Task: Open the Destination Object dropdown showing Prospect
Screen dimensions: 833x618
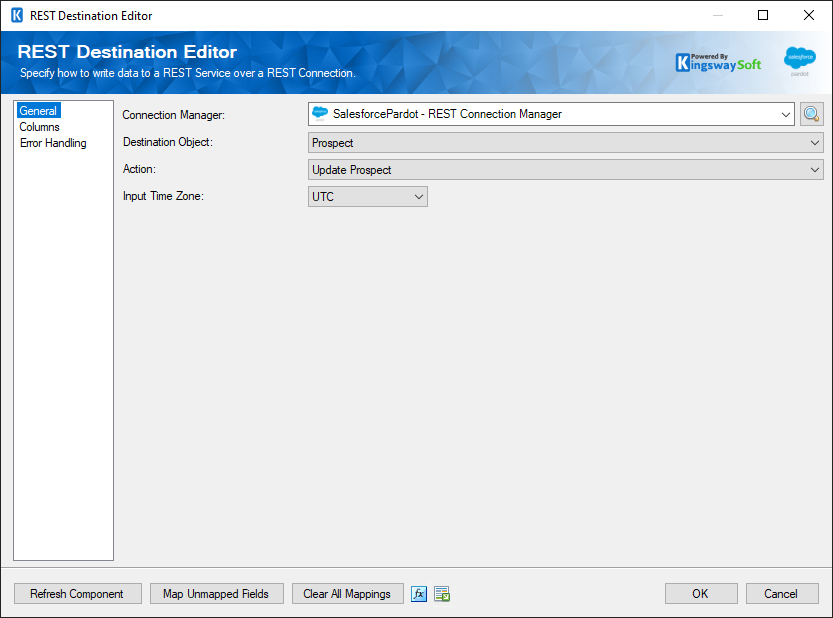Action: (565, 142)
